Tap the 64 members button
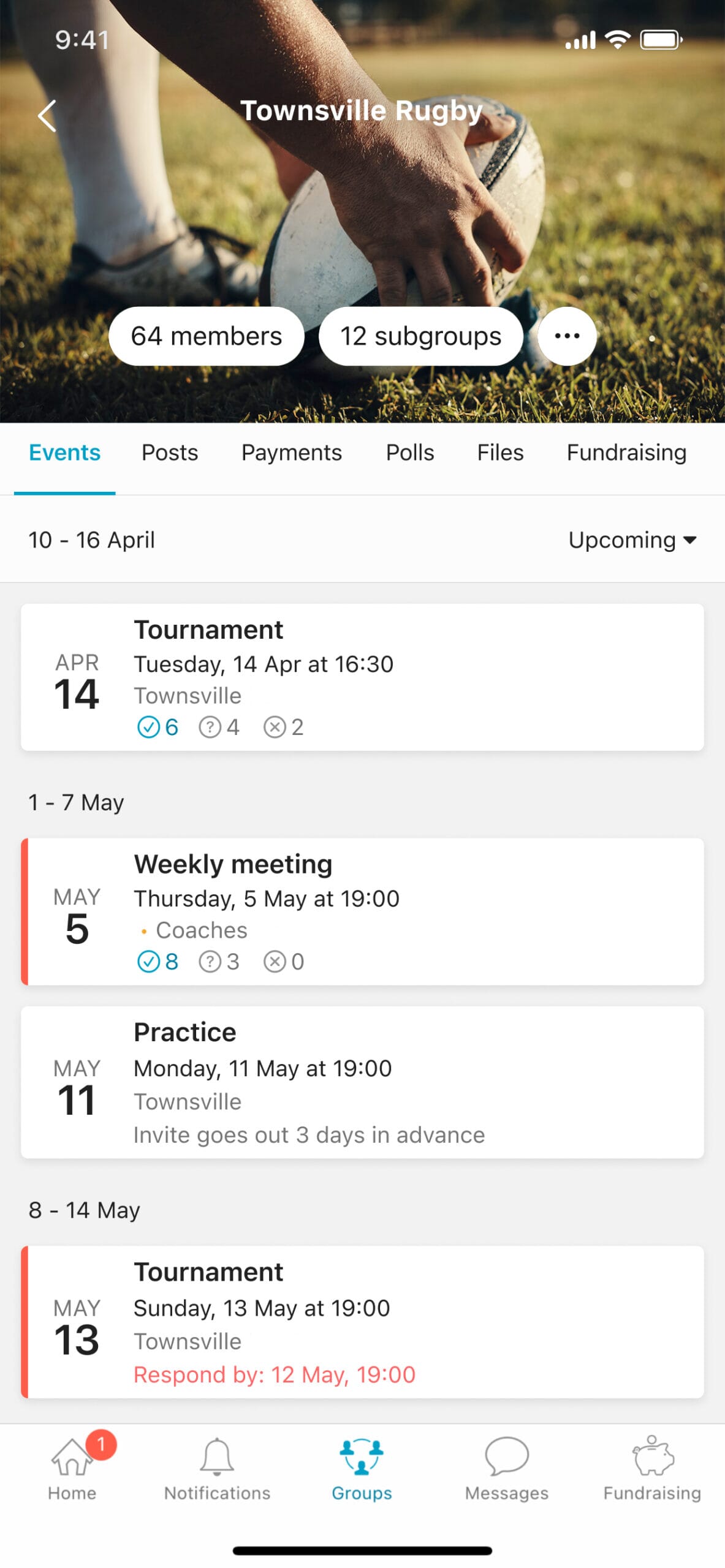Screen dimensions: 725x1568 207,336
